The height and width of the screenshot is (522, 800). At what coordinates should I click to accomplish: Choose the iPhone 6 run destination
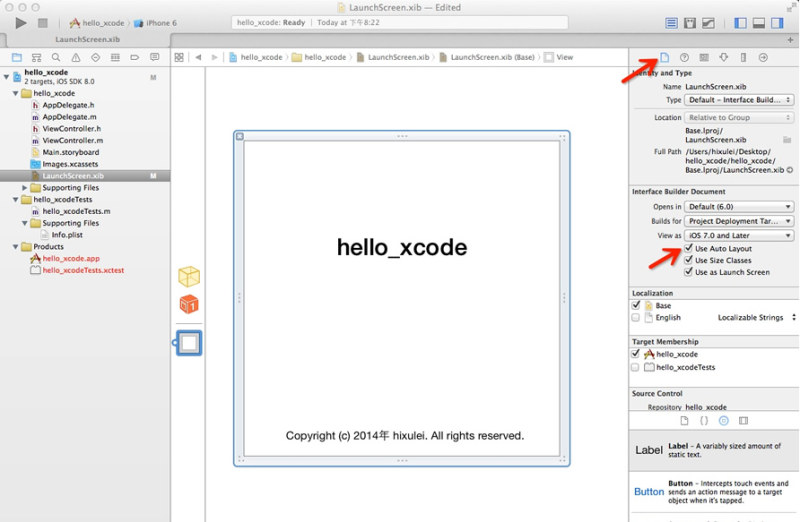coord(155,23)
